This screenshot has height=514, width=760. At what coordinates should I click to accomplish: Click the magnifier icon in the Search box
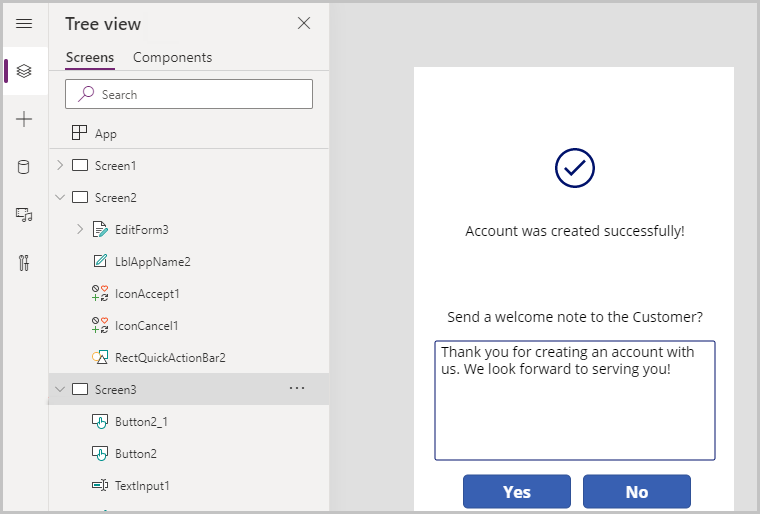(86, 94)
